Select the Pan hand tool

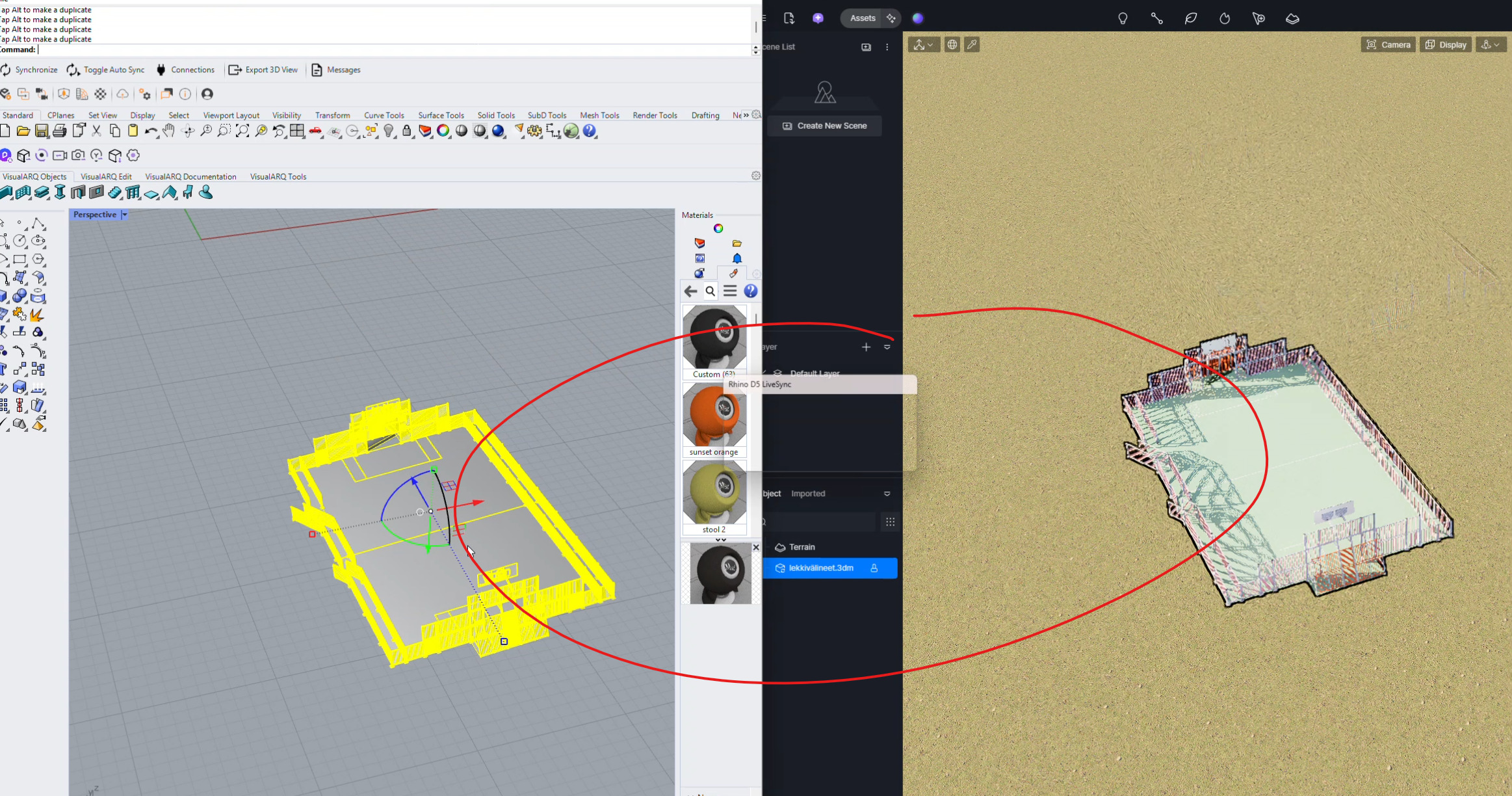pyautogui.click(x=169, y=131)
